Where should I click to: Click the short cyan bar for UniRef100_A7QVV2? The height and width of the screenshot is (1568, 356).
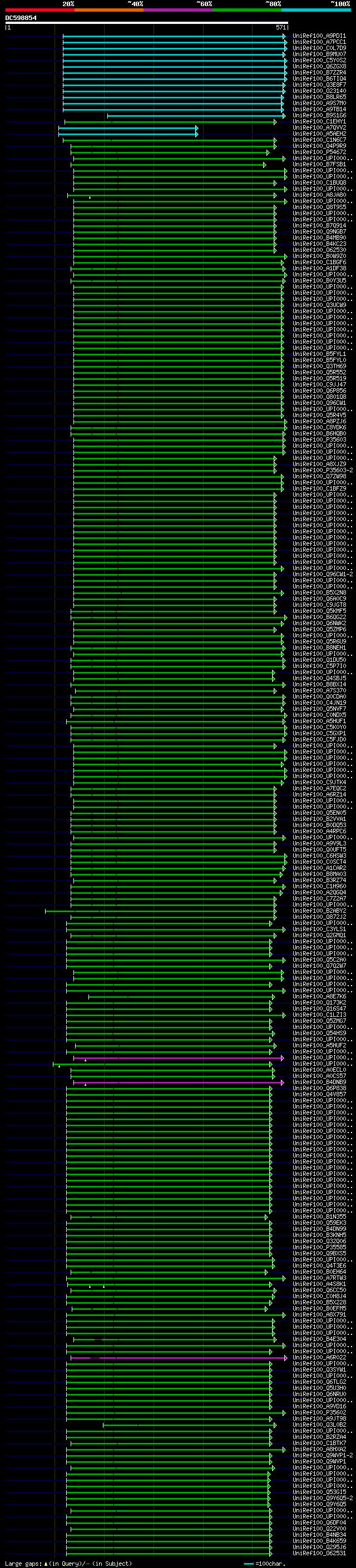[x=128, y=128]
